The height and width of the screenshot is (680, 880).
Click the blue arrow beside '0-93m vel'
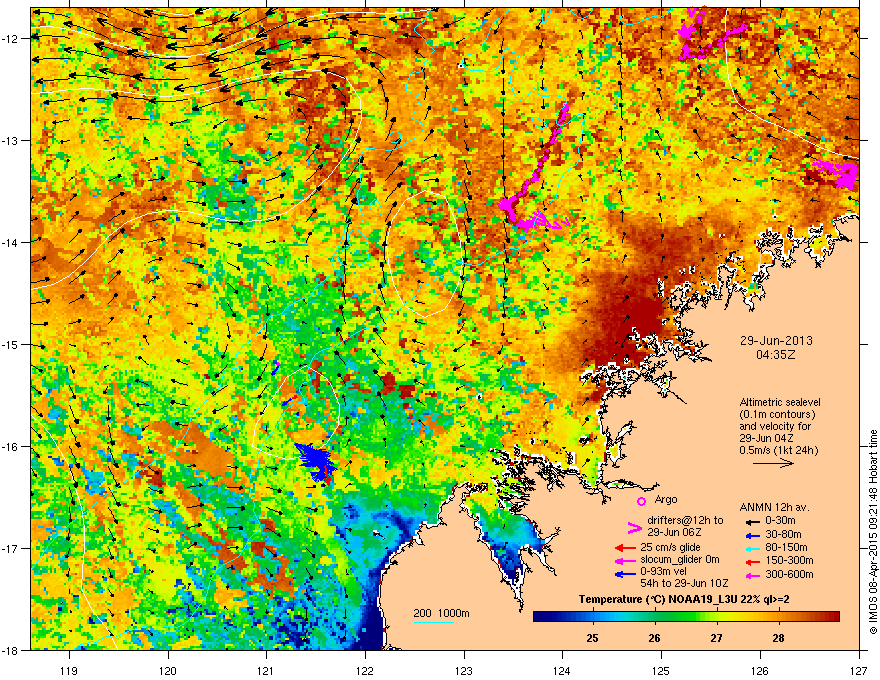pos(625,573)
